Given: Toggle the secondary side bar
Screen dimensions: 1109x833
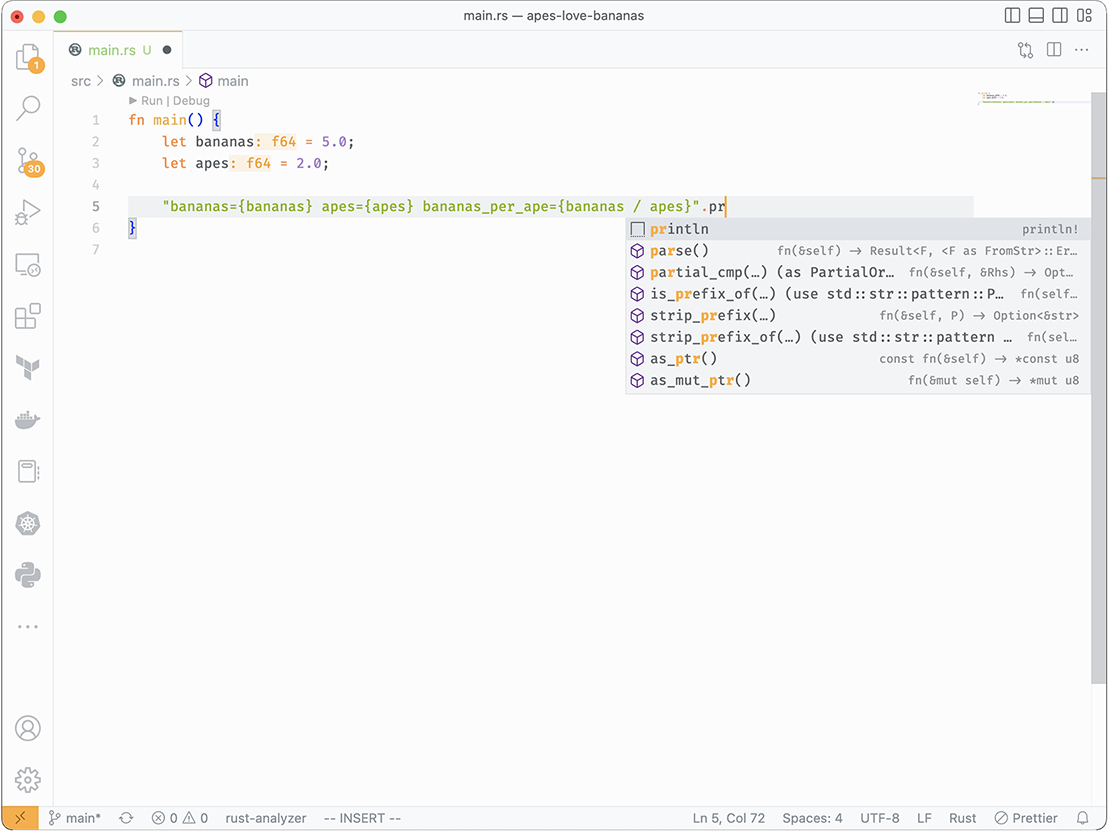Looking at the screenshot, I should click(1059, 16).
